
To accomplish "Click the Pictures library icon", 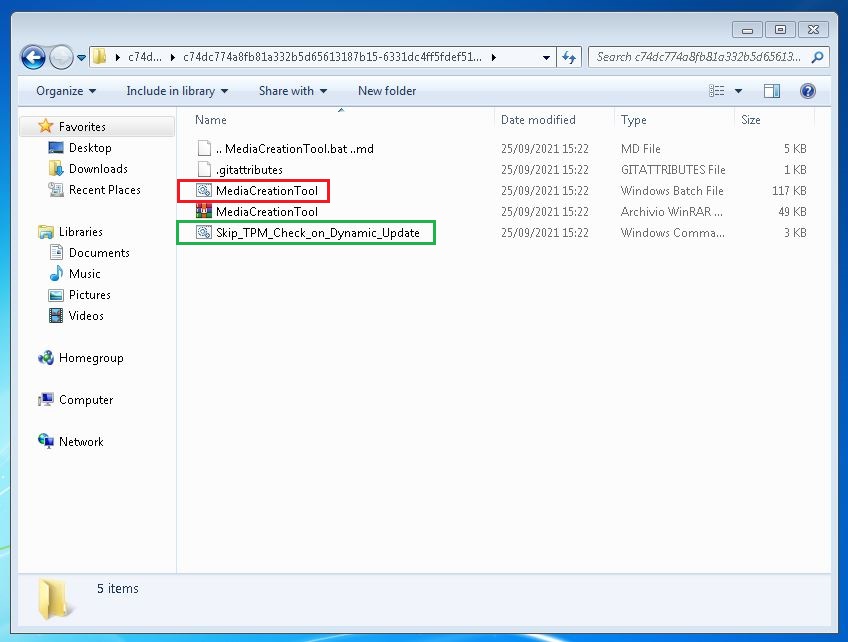I will pos(56,295).
